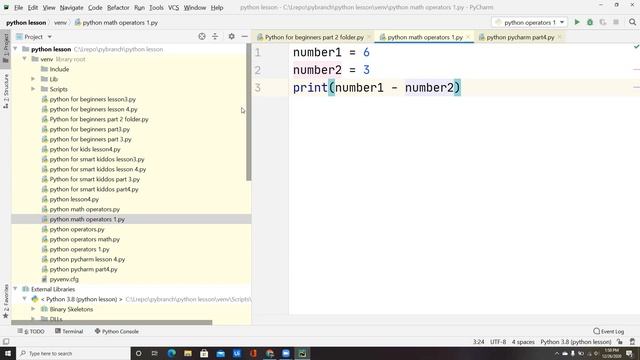Click the Project panel vertical scrollbar
The width and height of the screenshot is (640, 360).
[249, 112]
